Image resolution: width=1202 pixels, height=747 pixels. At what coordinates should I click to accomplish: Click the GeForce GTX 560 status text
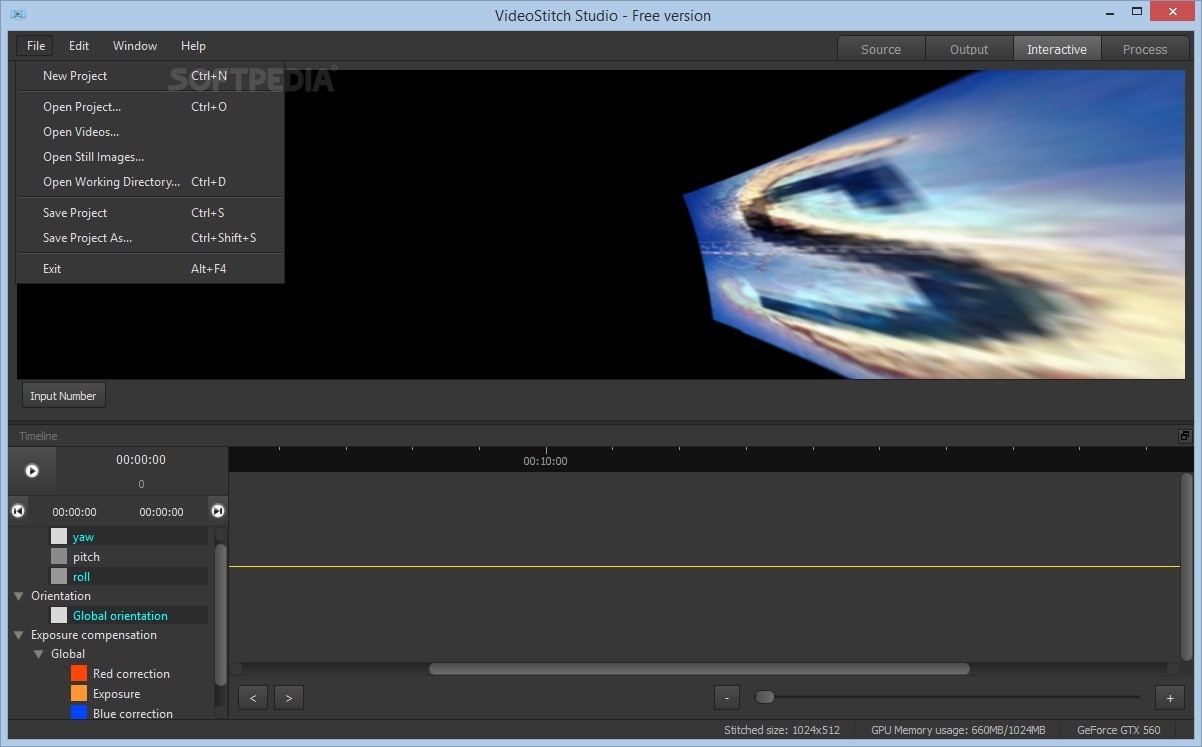coord(1119,730)
